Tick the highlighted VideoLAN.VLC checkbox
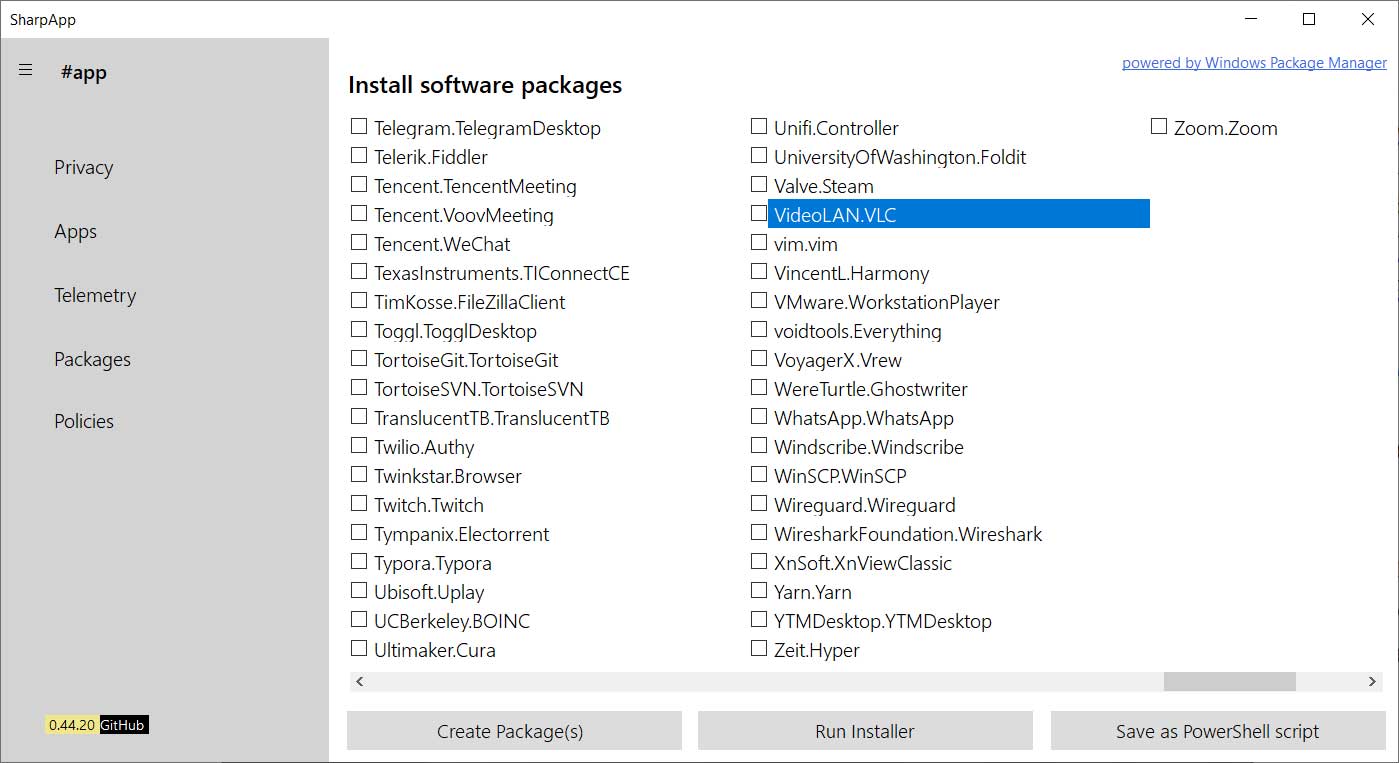 pos(759,213)
